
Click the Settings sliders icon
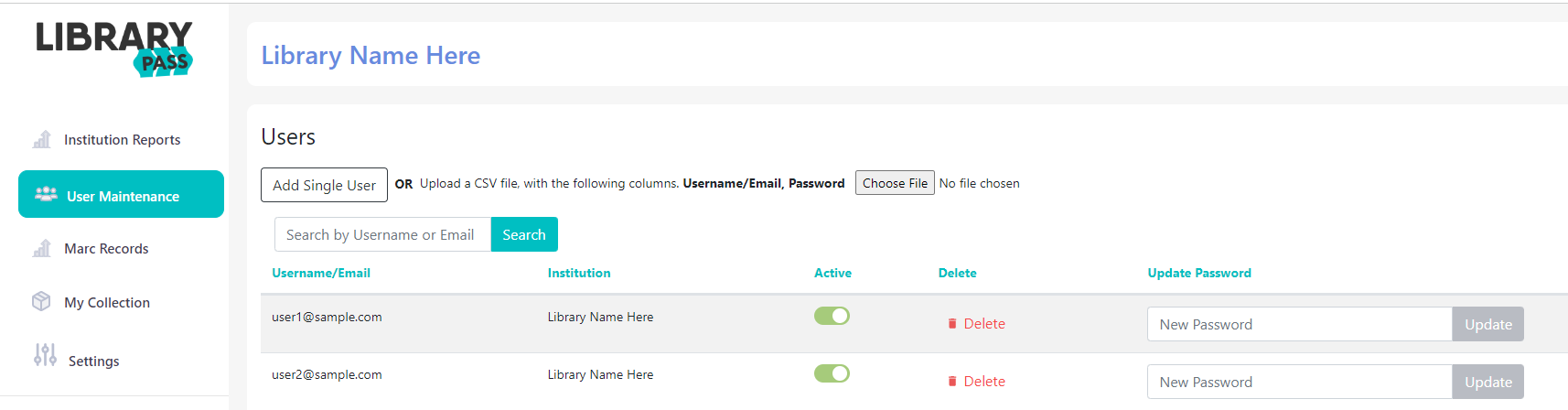coord(45,355)
